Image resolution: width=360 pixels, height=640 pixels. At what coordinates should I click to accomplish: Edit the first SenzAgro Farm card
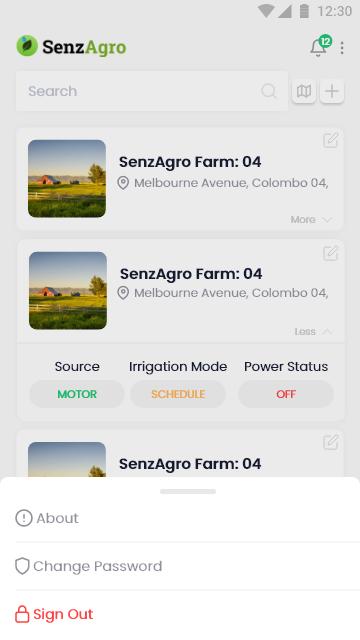331,140
